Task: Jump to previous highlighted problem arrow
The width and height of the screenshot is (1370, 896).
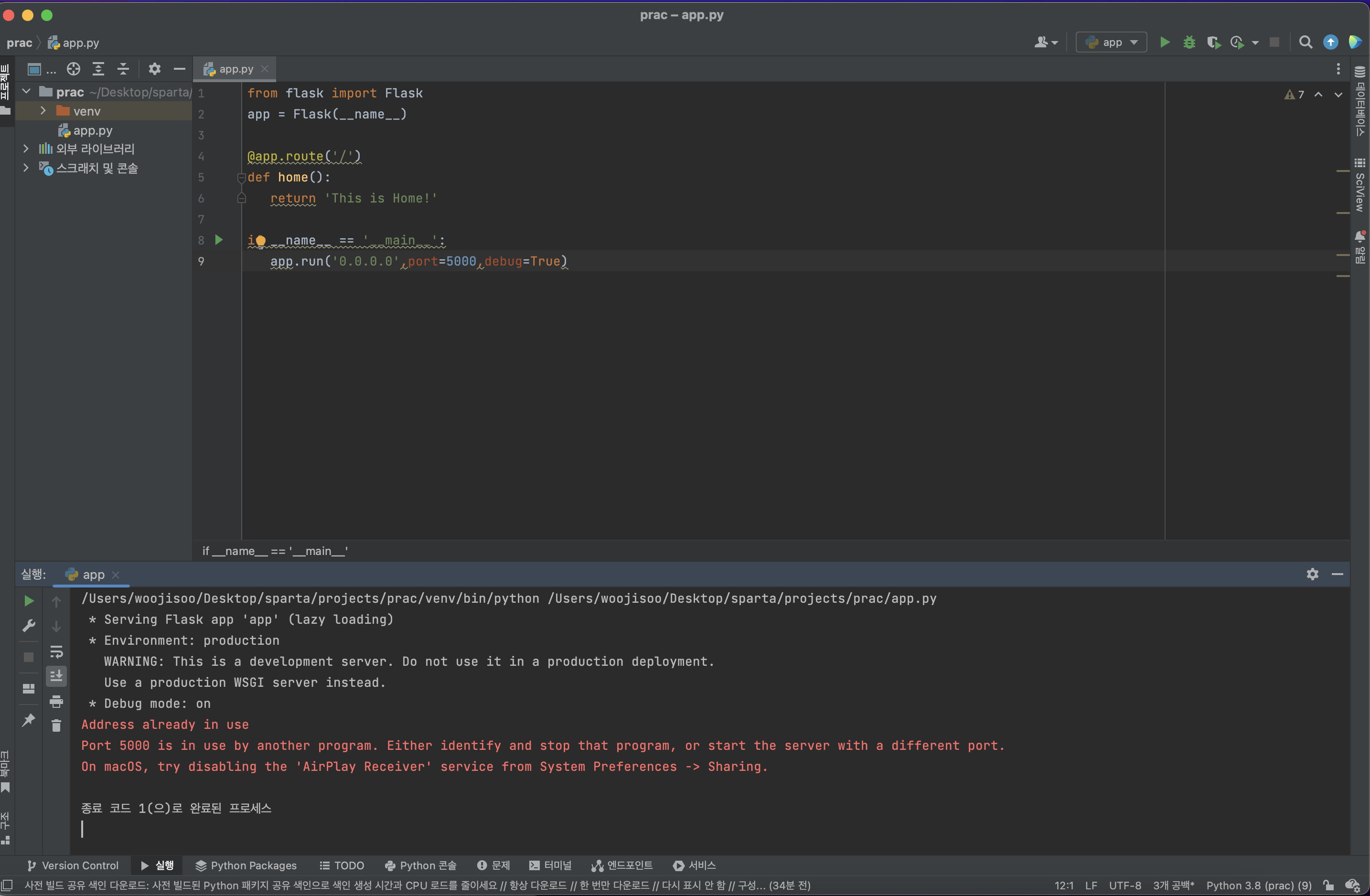Action: (1318, 95)
